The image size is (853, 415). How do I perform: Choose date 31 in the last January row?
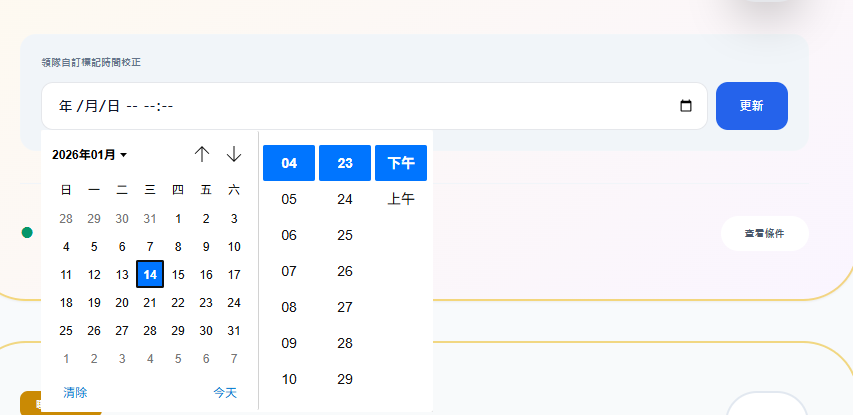click(x=234, y=330)
